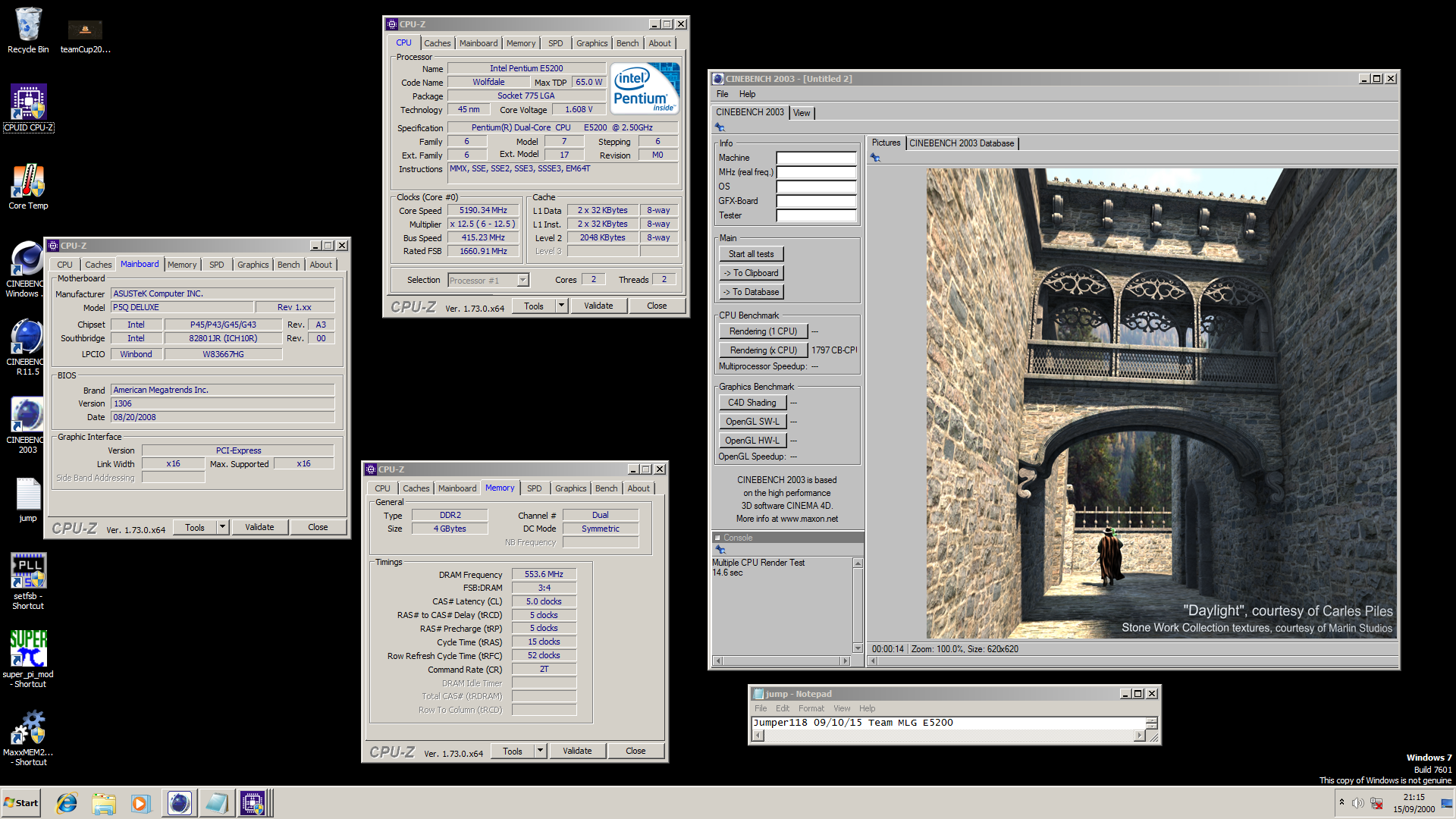Click the network tray icon

coord(1376,803)
